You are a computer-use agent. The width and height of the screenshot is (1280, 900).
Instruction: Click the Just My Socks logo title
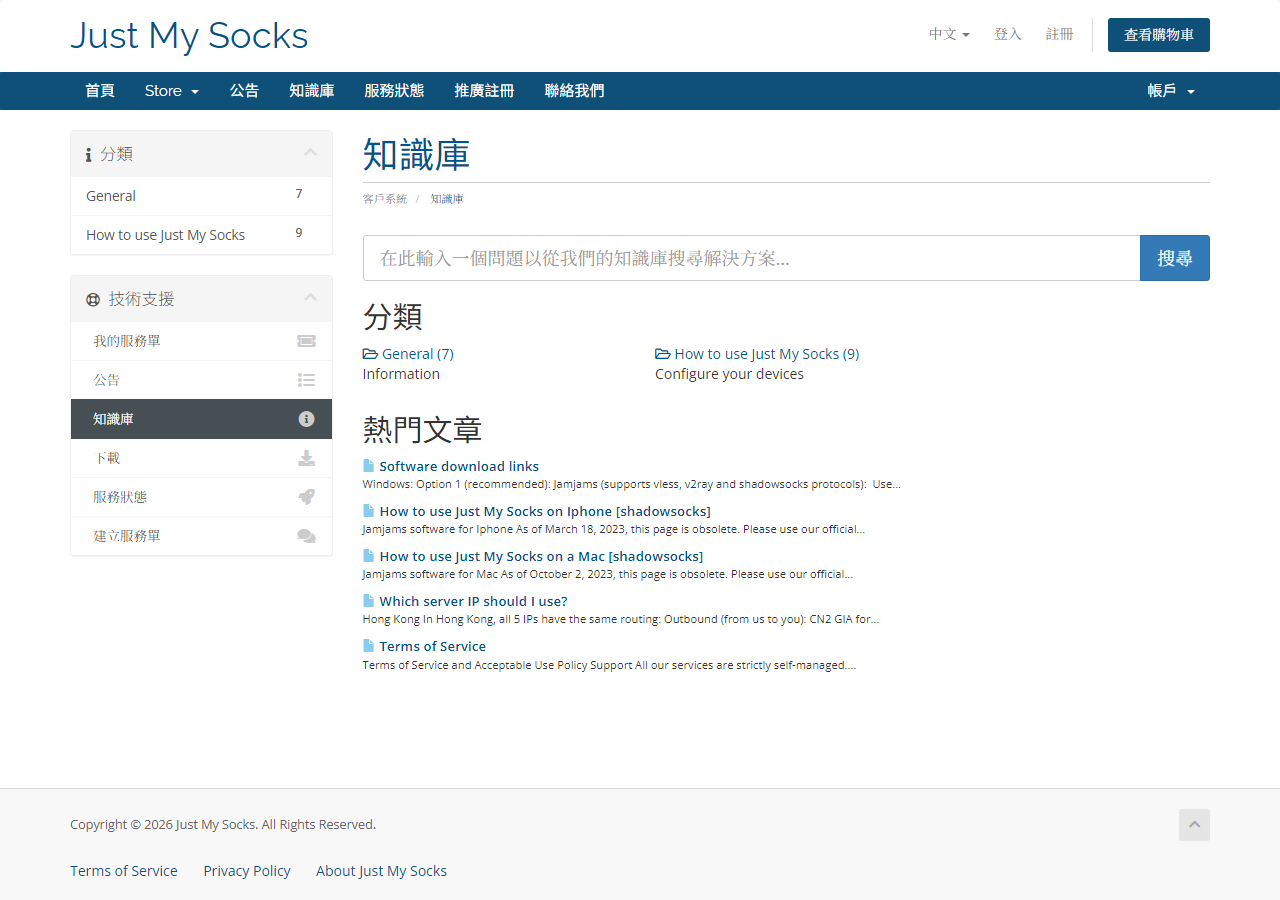(189, 36)
